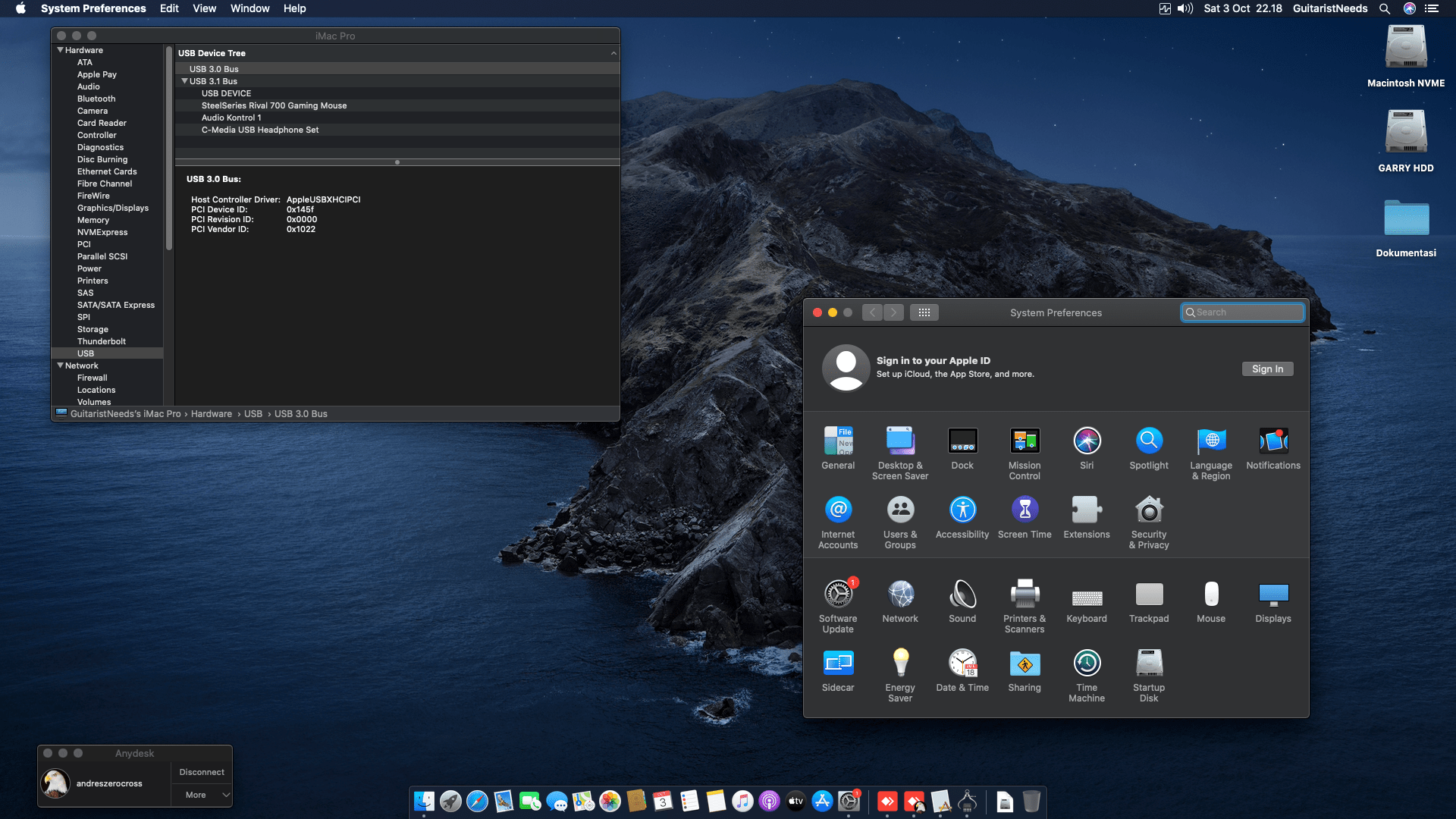
Task: Click Disconnect in Anydesk window
Action: [202, 772]
